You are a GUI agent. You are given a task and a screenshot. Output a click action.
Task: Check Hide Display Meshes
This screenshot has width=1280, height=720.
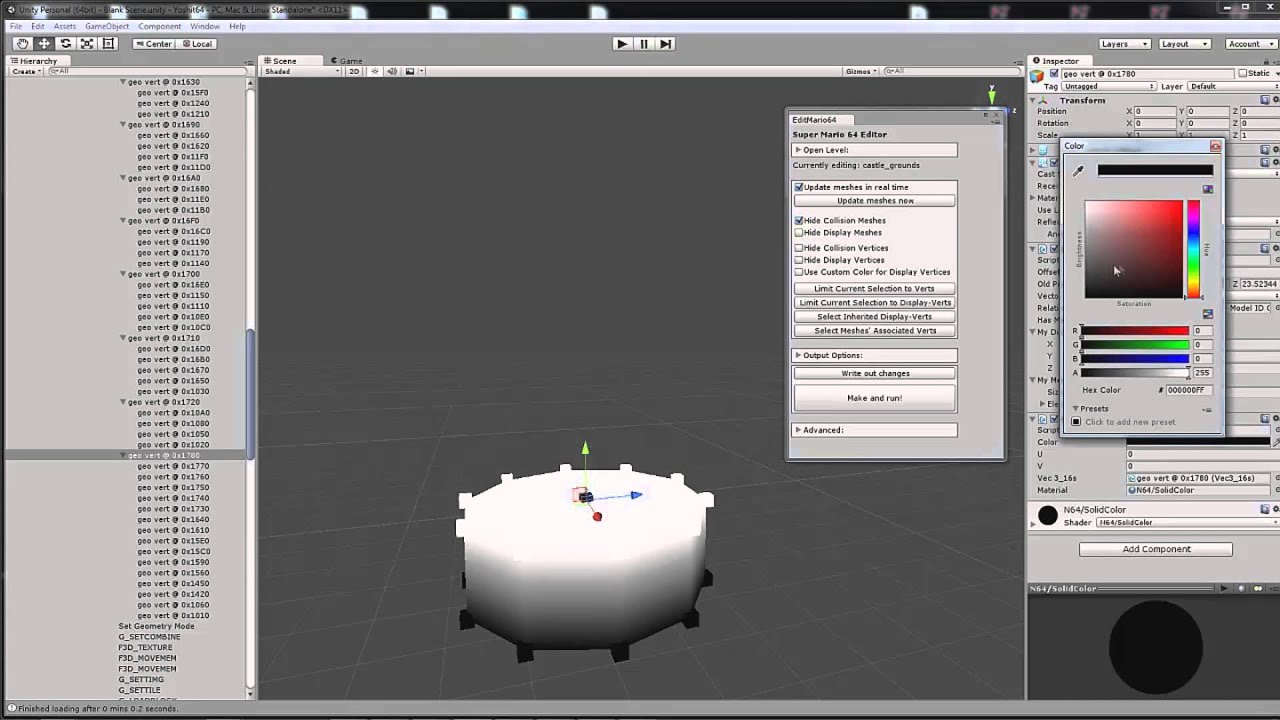(799, 233)
